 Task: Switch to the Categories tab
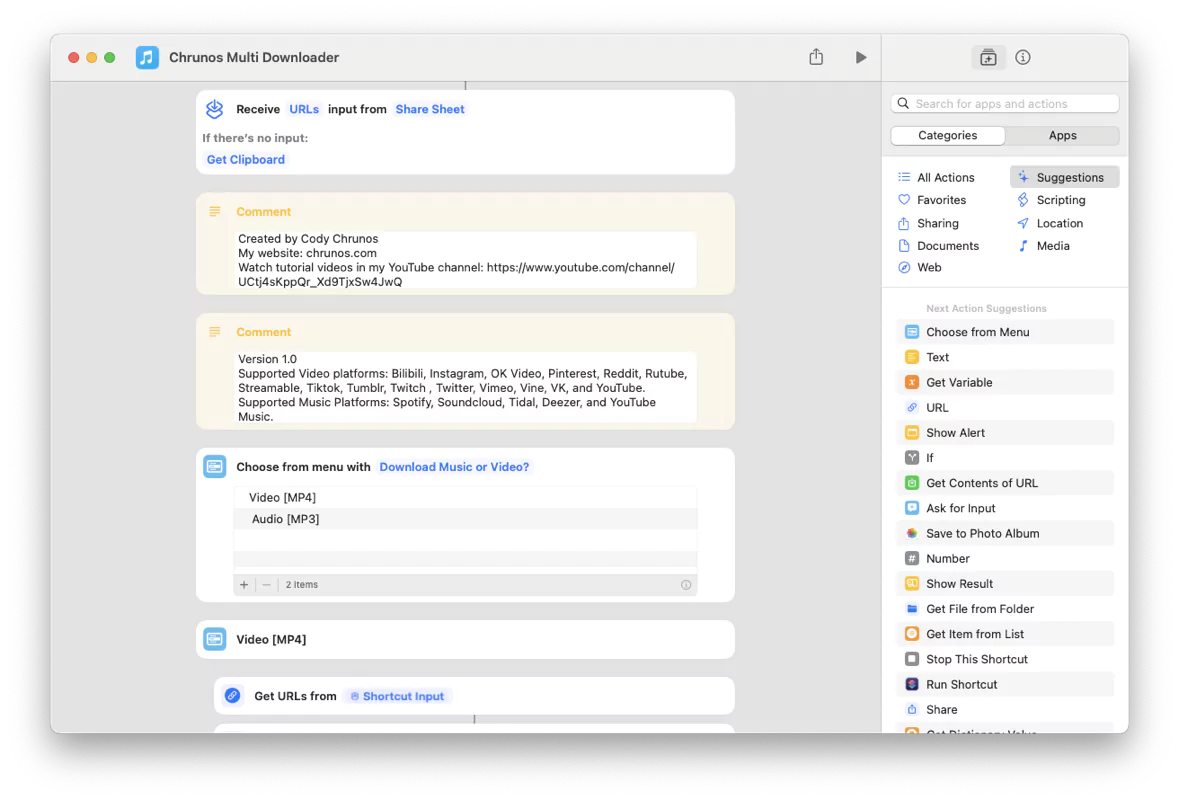(x=947, y=136)
